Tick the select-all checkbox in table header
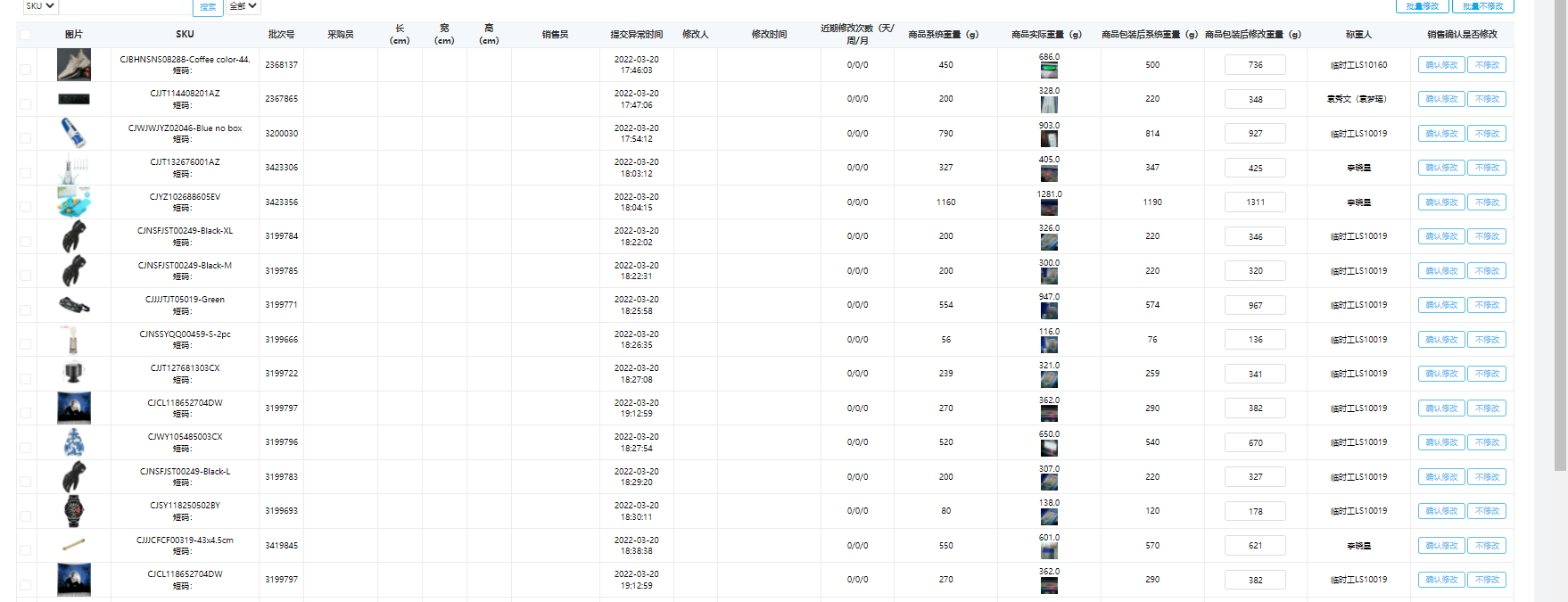Screen dimensions: 1568x602 click(x=25, y=35)
